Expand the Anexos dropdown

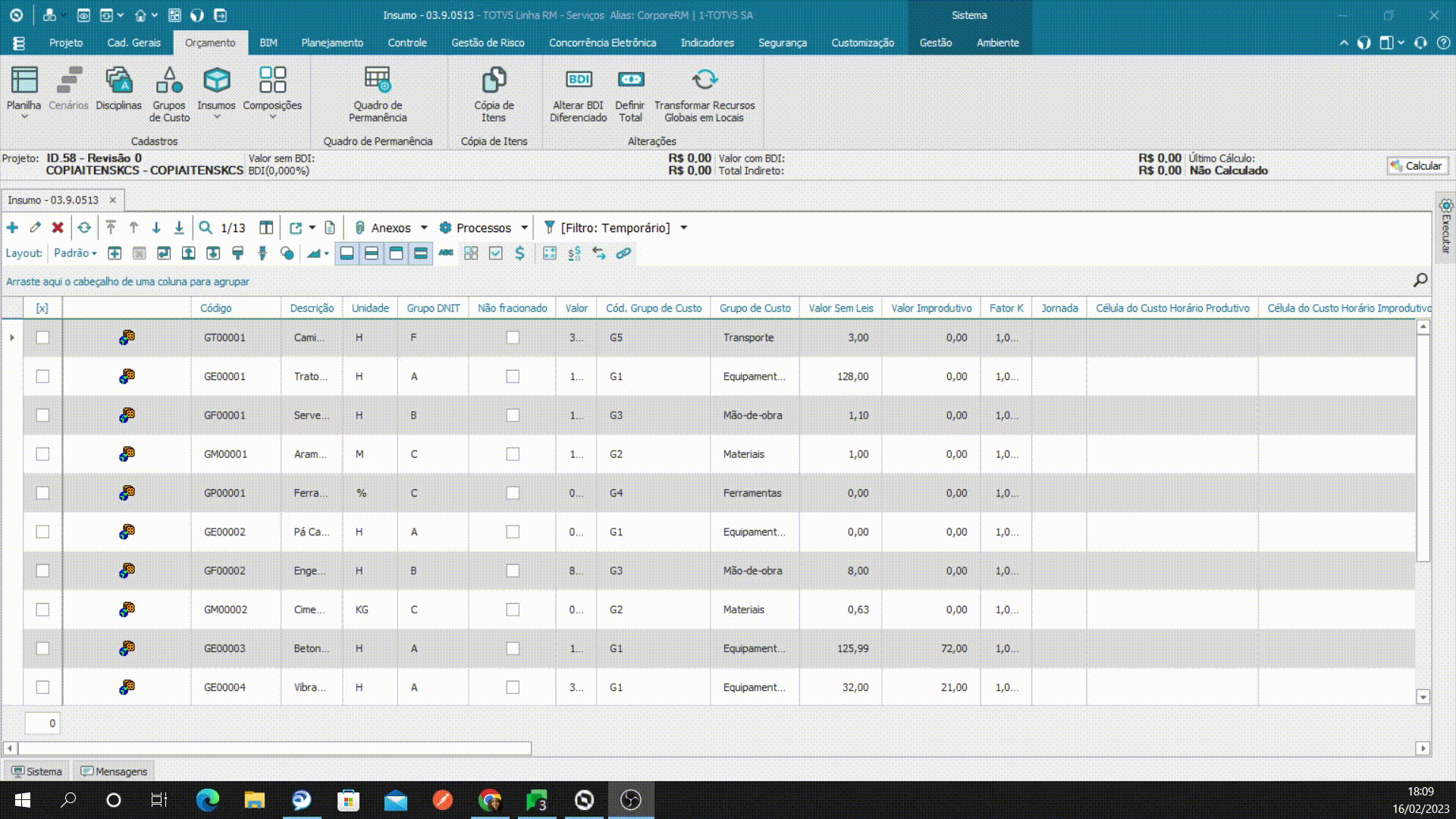(424, 227)
